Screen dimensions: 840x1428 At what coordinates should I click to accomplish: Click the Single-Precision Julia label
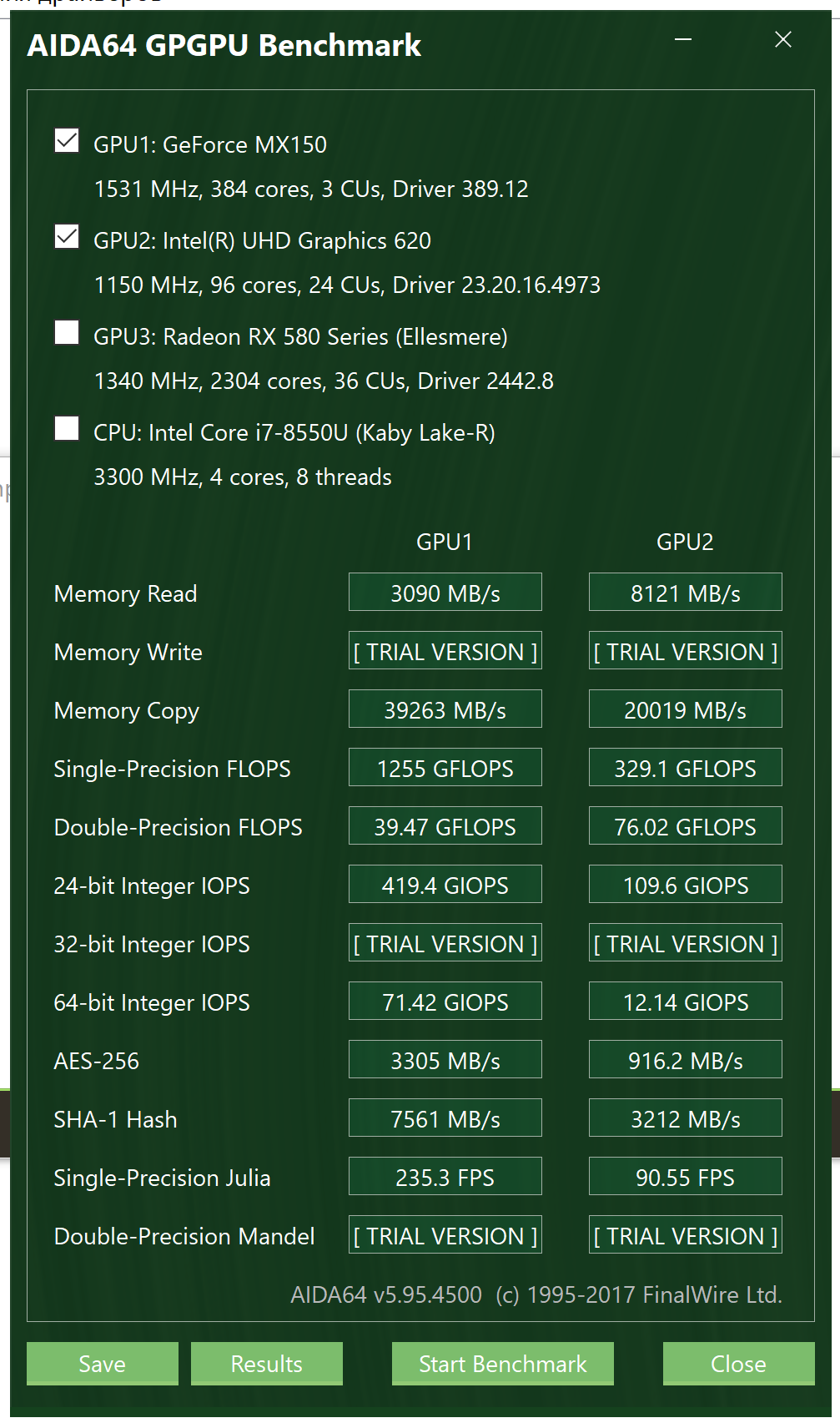(x=162, y=1178)
